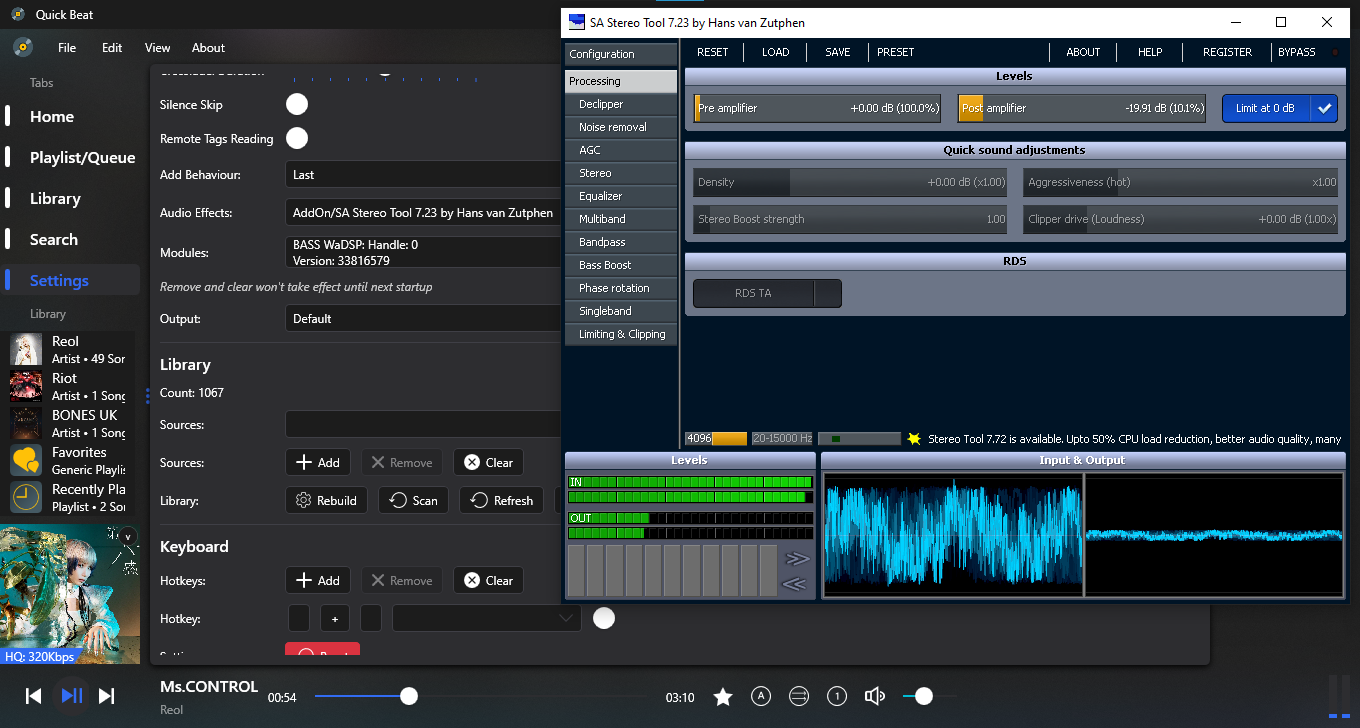Click the favorite star icon in player bar

[x=723, y=697]
